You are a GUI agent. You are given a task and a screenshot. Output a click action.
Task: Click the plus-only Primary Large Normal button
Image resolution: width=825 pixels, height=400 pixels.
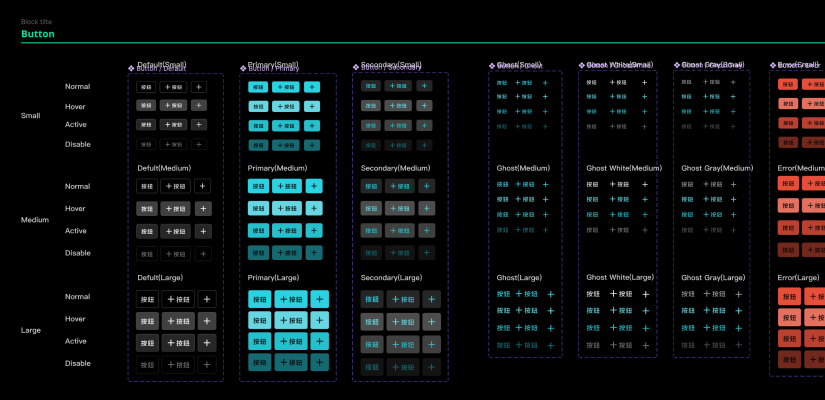pyautogui.click(x=319, y=299)
